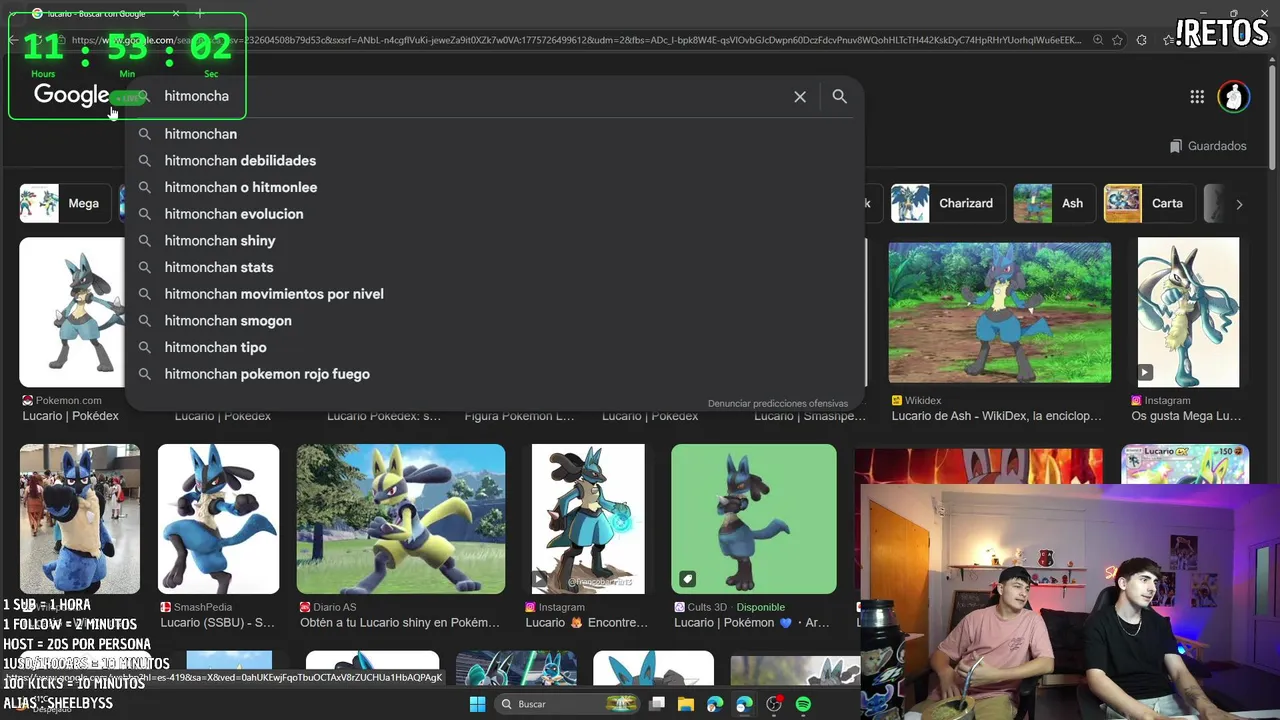The height and width of the screenshot is (720, 1280).
Task: Click 'Lucario de Ash - WikiDex' caption link
Action: click(x=996, y=416)
